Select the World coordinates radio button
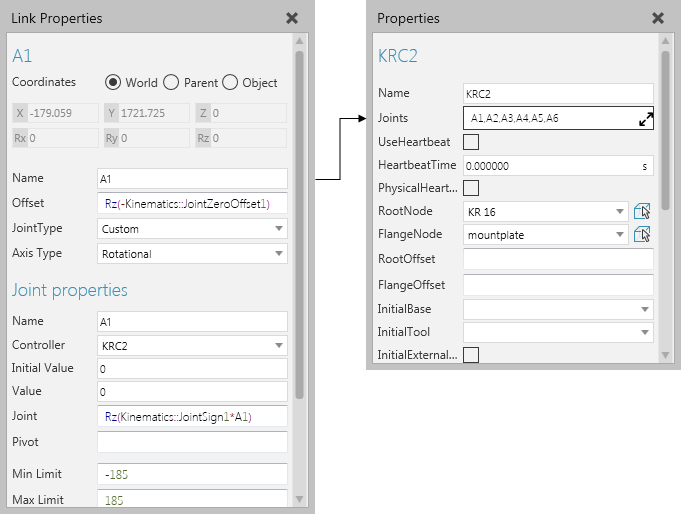681x514 pixels. (113, 82)
